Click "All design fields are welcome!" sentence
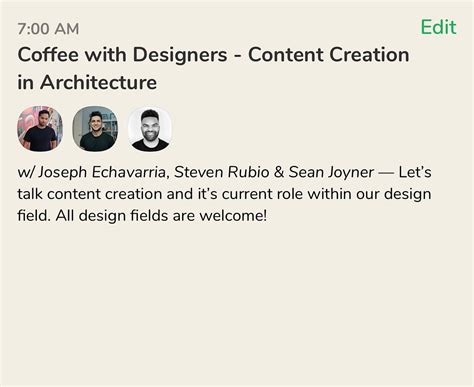The image size is (474, 387). [161, 216]
